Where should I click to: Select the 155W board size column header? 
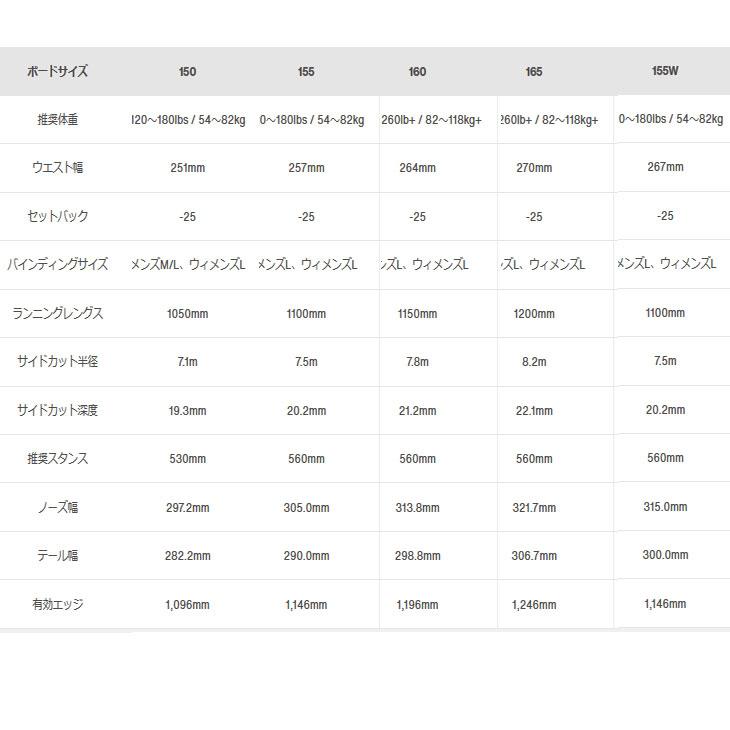point(665,71)
